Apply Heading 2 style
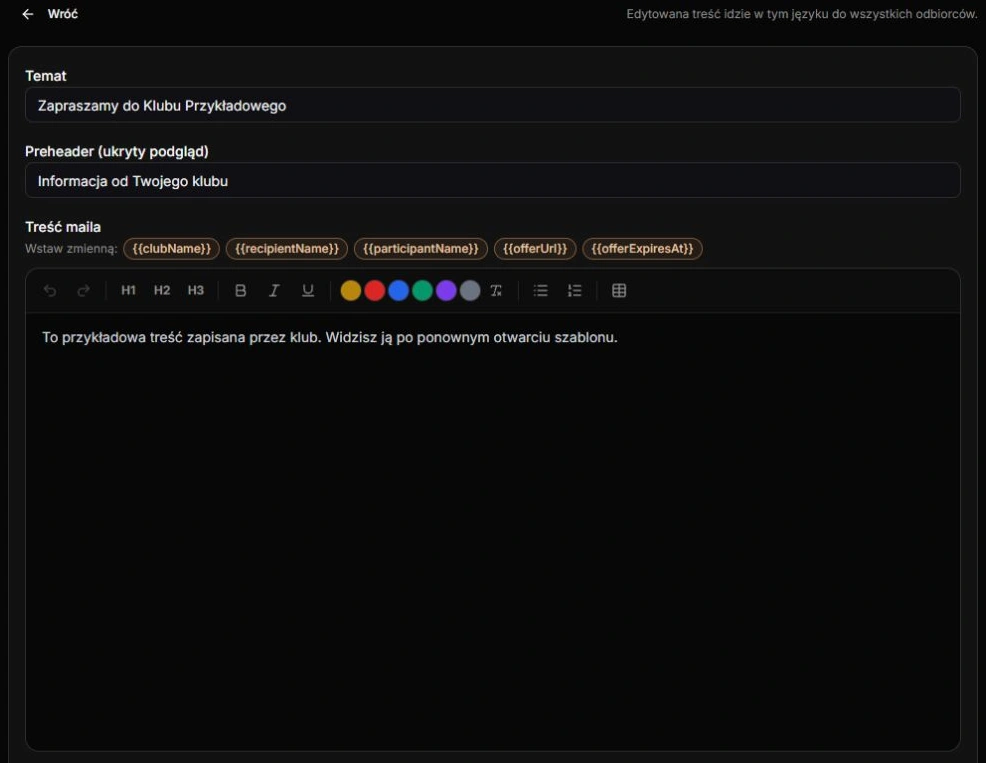 [x=162, y=291]
